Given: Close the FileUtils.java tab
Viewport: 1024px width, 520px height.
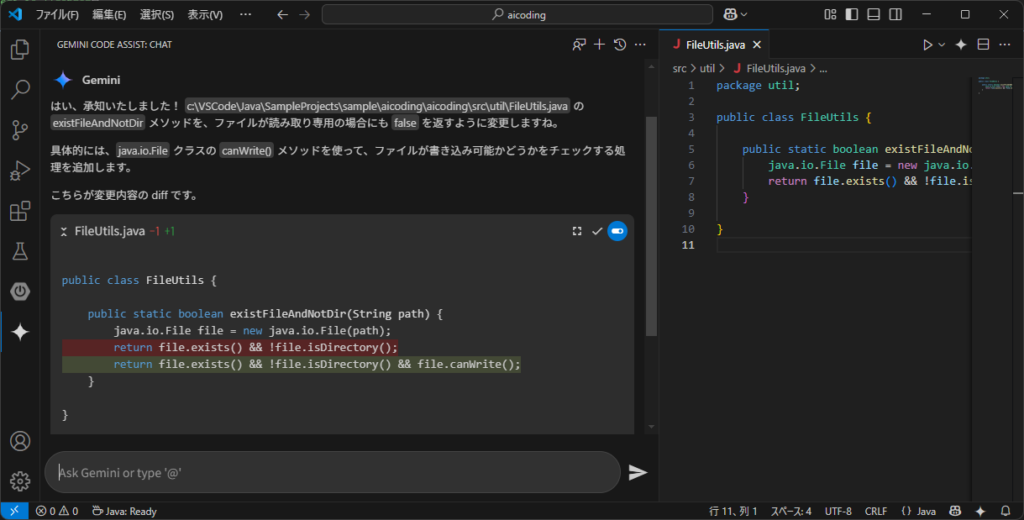Looking at the screenshot, I should click(757, 45).
